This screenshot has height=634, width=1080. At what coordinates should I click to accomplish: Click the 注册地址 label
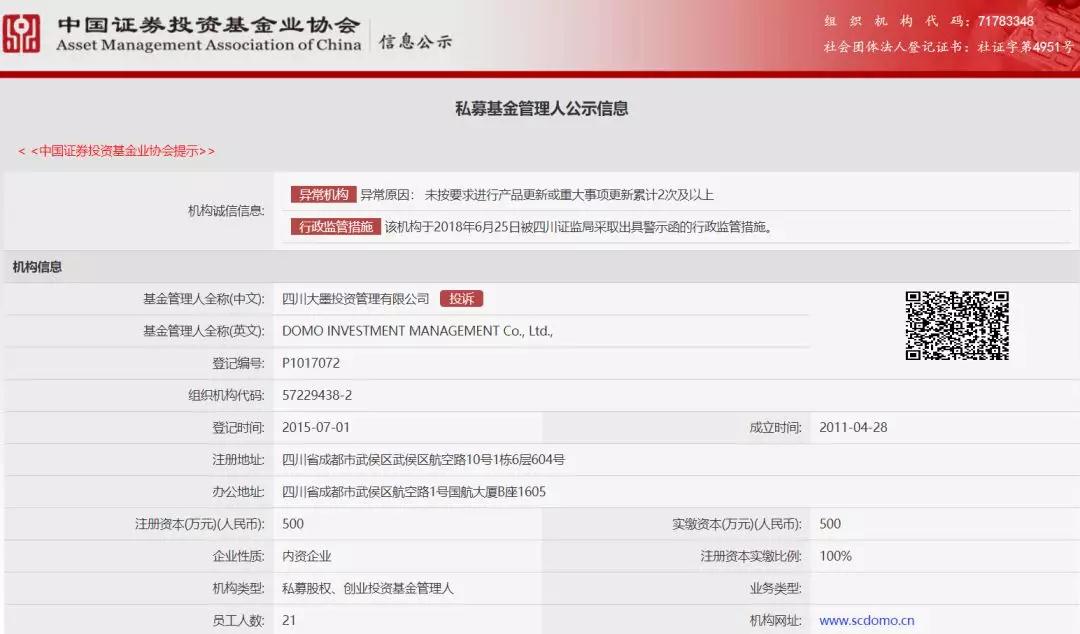coord(238,460)
